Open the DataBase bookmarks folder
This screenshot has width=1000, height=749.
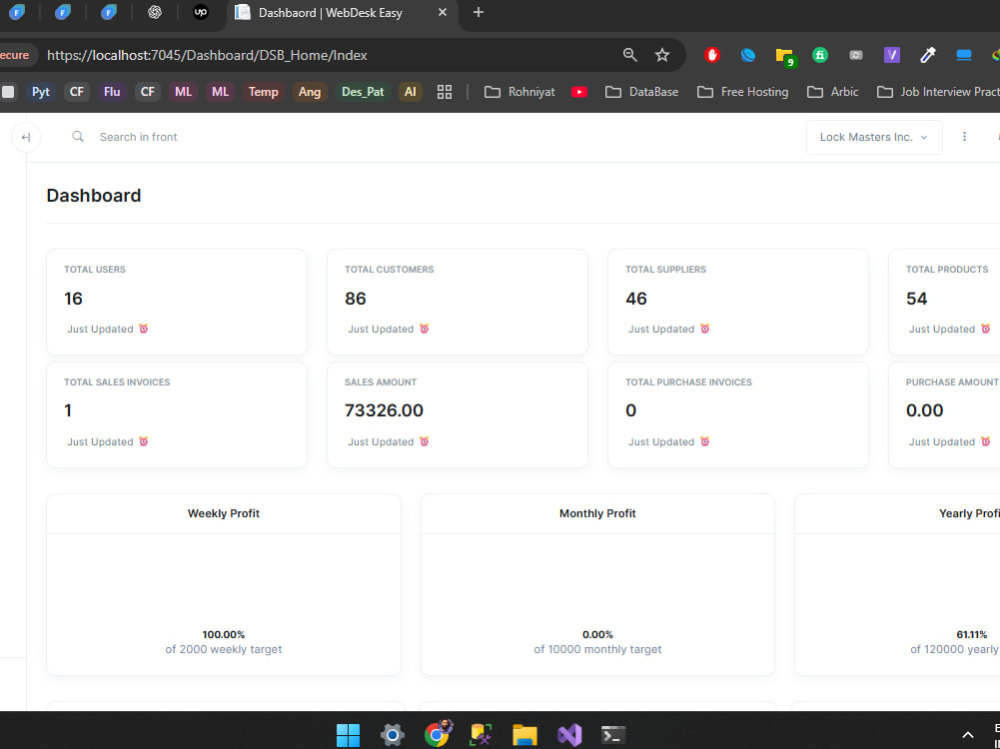point(641,92)
